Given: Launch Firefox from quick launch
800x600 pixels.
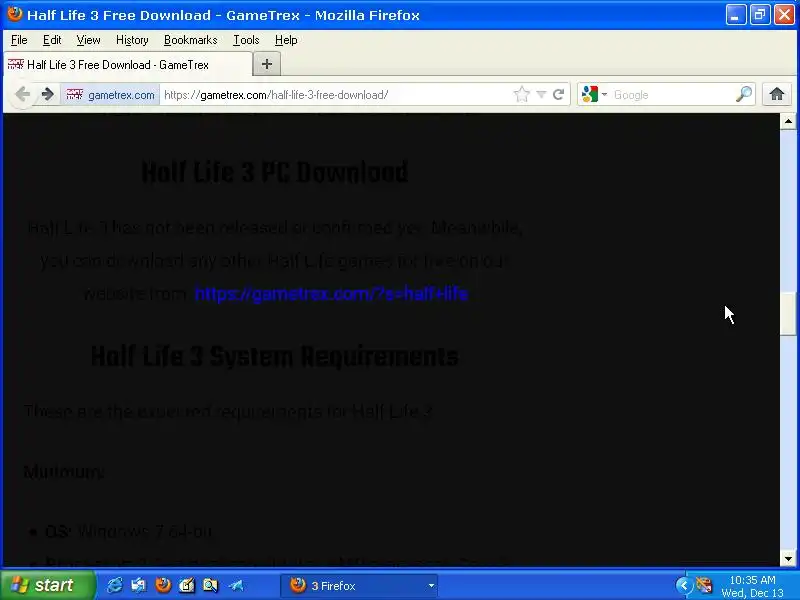Looking at the screenshot, I should tap(163, 585).
